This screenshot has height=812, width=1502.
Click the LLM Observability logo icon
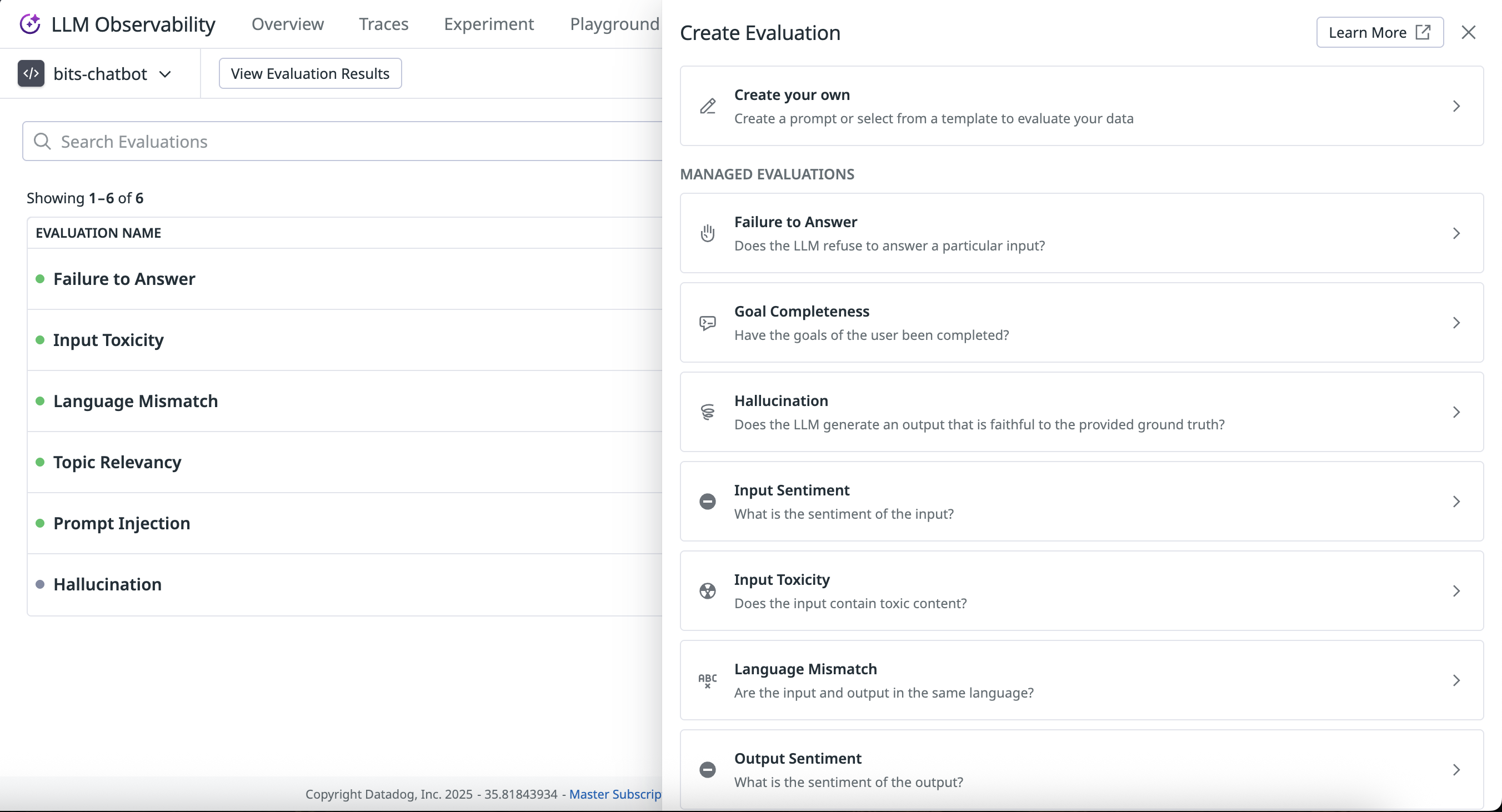(30, 24)
